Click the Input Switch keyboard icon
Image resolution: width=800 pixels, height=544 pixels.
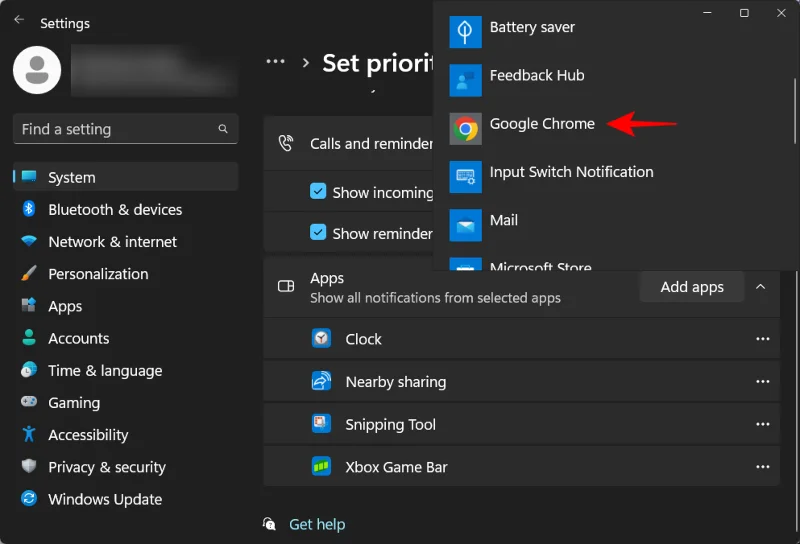click(x=465, y=177)
